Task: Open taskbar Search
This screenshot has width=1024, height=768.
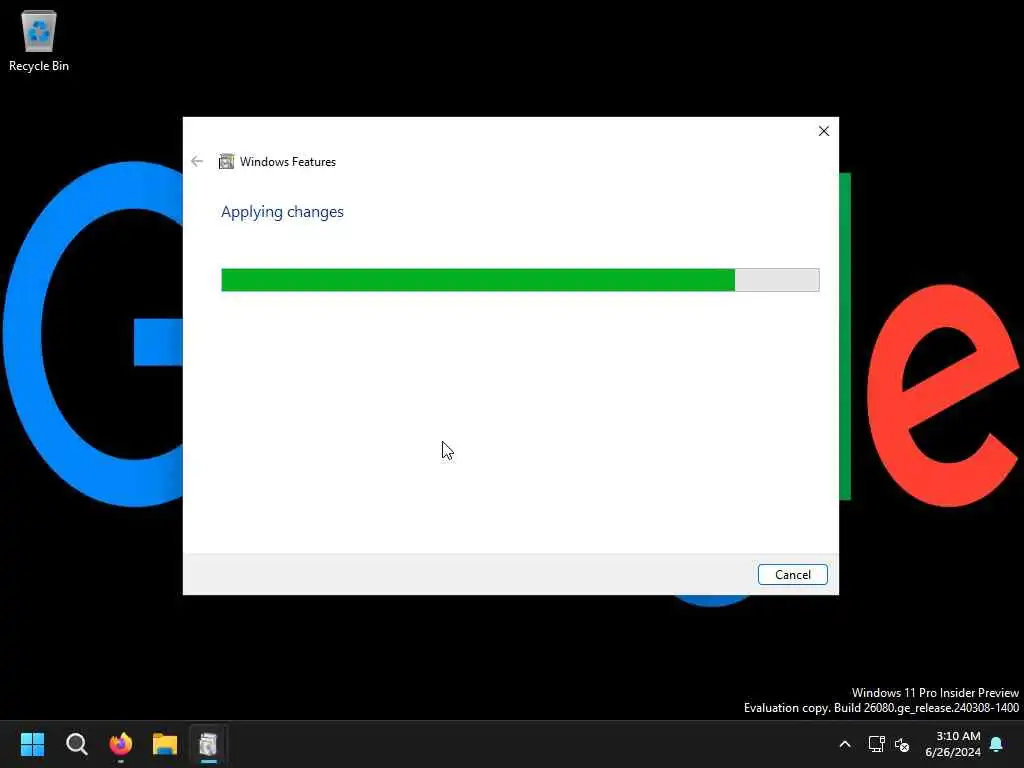Action: [76, 744]
